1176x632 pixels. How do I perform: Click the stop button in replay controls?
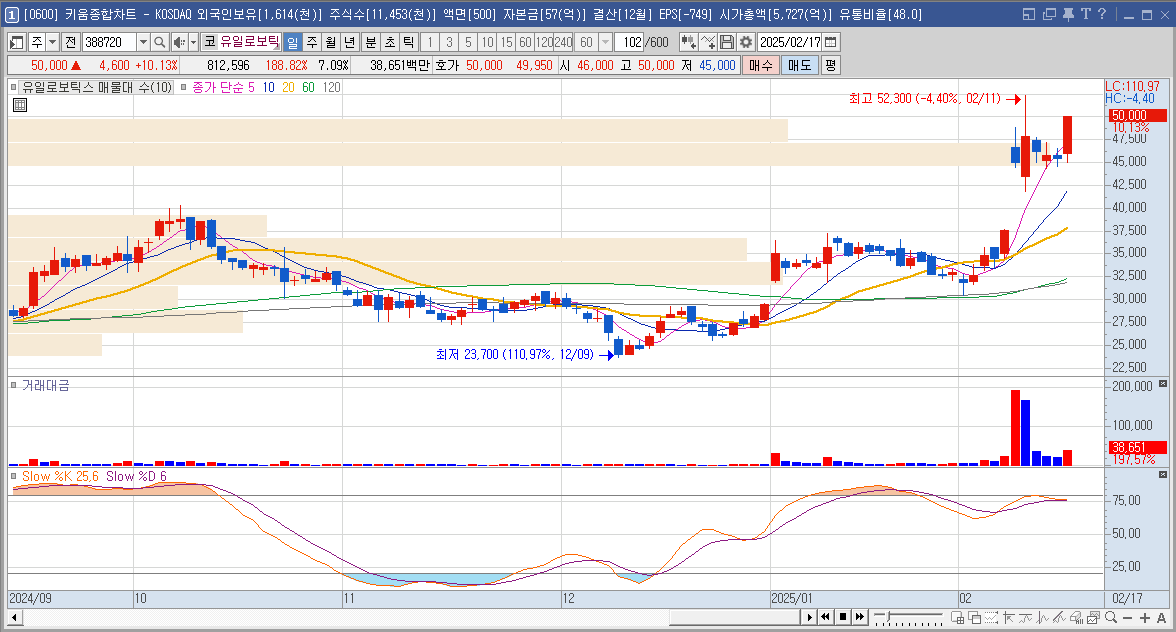[843, 618]
